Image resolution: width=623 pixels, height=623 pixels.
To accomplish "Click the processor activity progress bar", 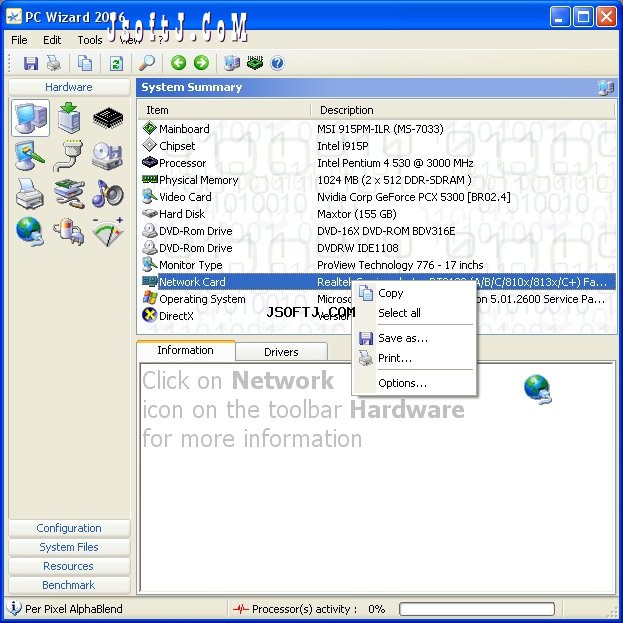I will pos(477,609).
